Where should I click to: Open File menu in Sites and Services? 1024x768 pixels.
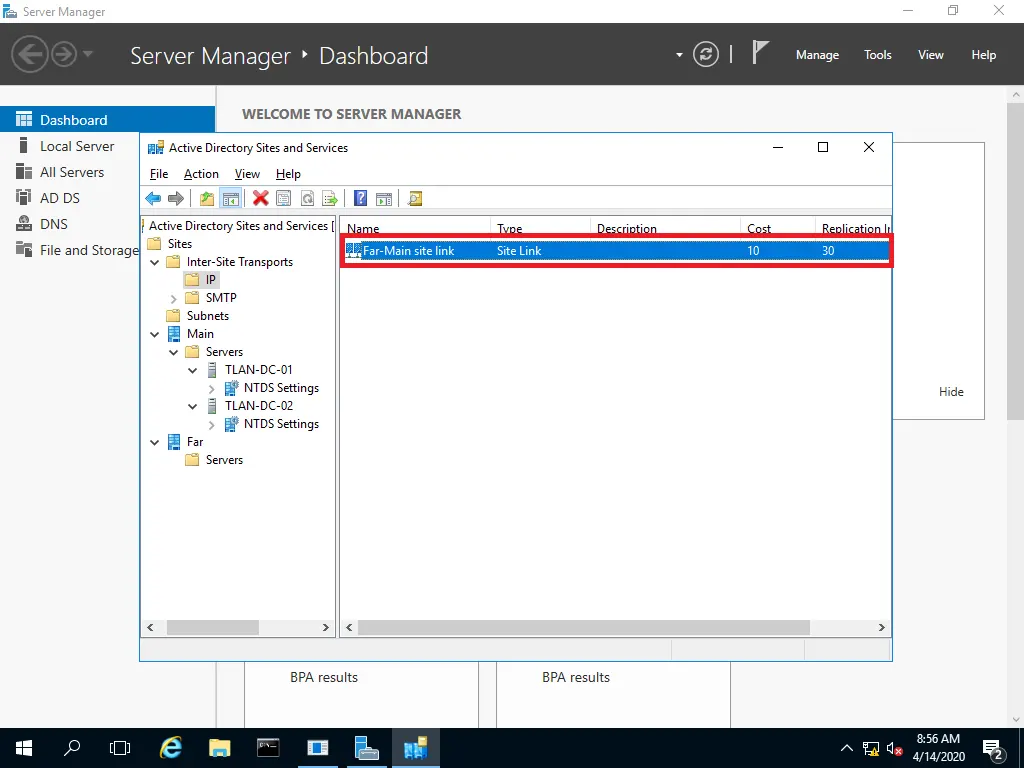click(x=159, y=174)
